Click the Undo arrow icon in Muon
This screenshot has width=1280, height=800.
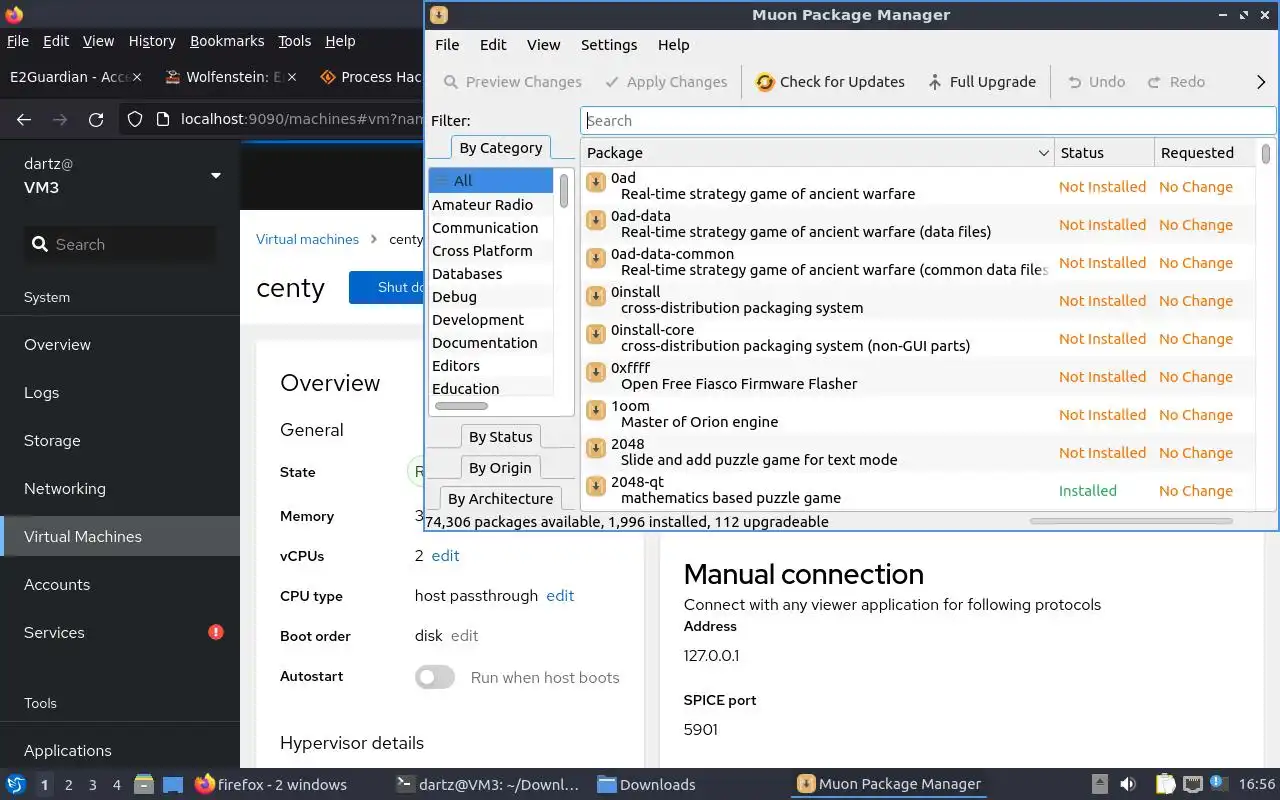click(1075, 82)
